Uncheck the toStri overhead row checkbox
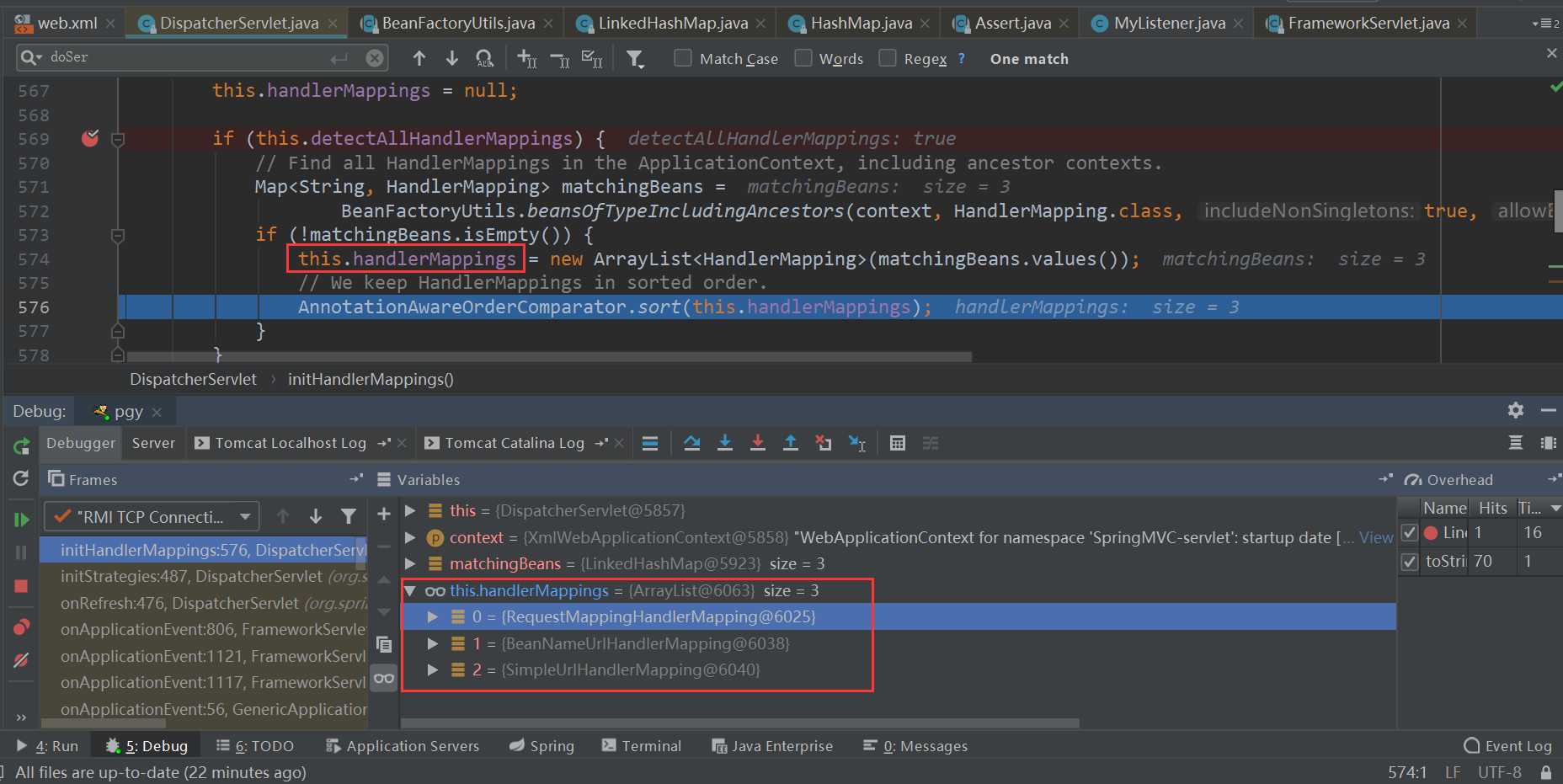 (1410, 562)
